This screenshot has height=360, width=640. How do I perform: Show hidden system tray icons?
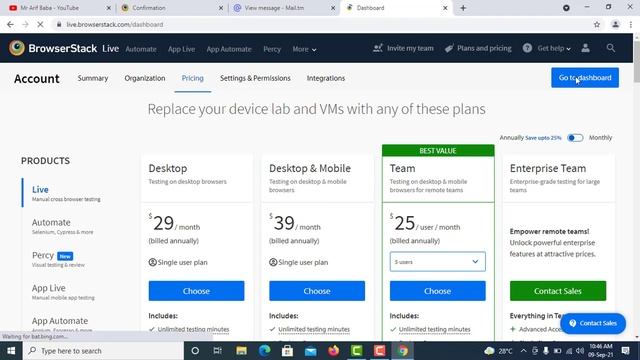[523, 351]
